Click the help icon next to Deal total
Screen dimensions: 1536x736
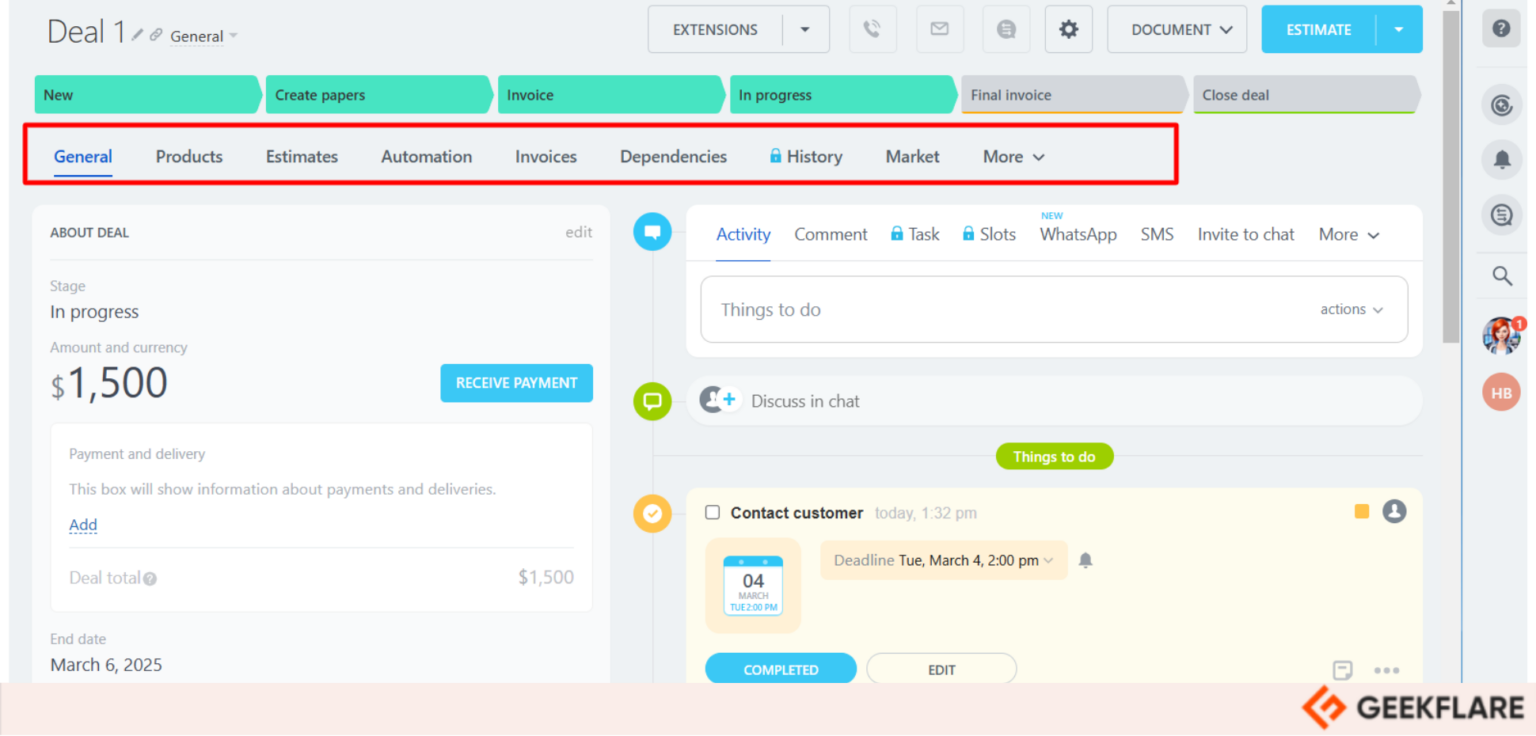click(150, 578)
